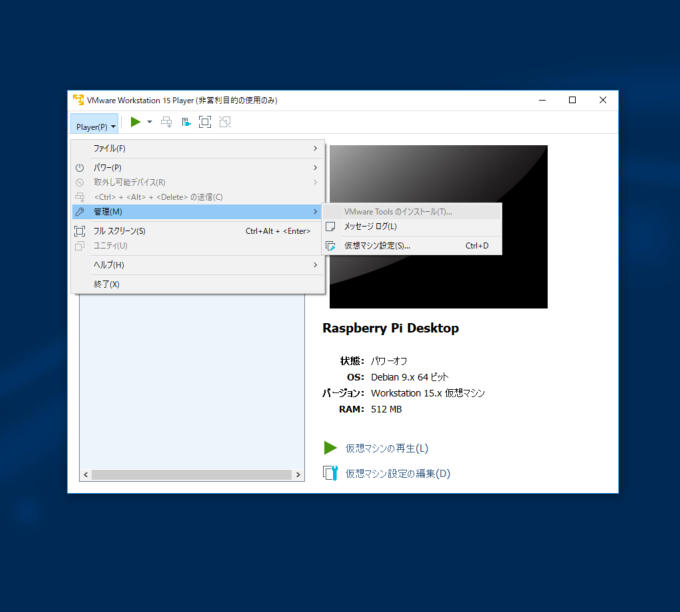Click the full screen toolbar icon
The width and height of the screenshot is (680, 612).
tap(205, 122)
